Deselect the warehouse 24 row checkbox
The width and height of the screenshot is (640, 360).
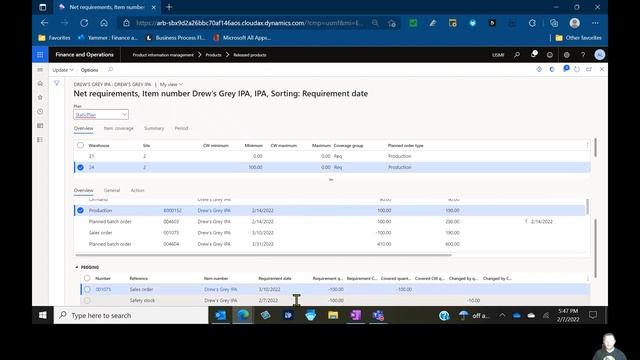[x=80, y=167]
